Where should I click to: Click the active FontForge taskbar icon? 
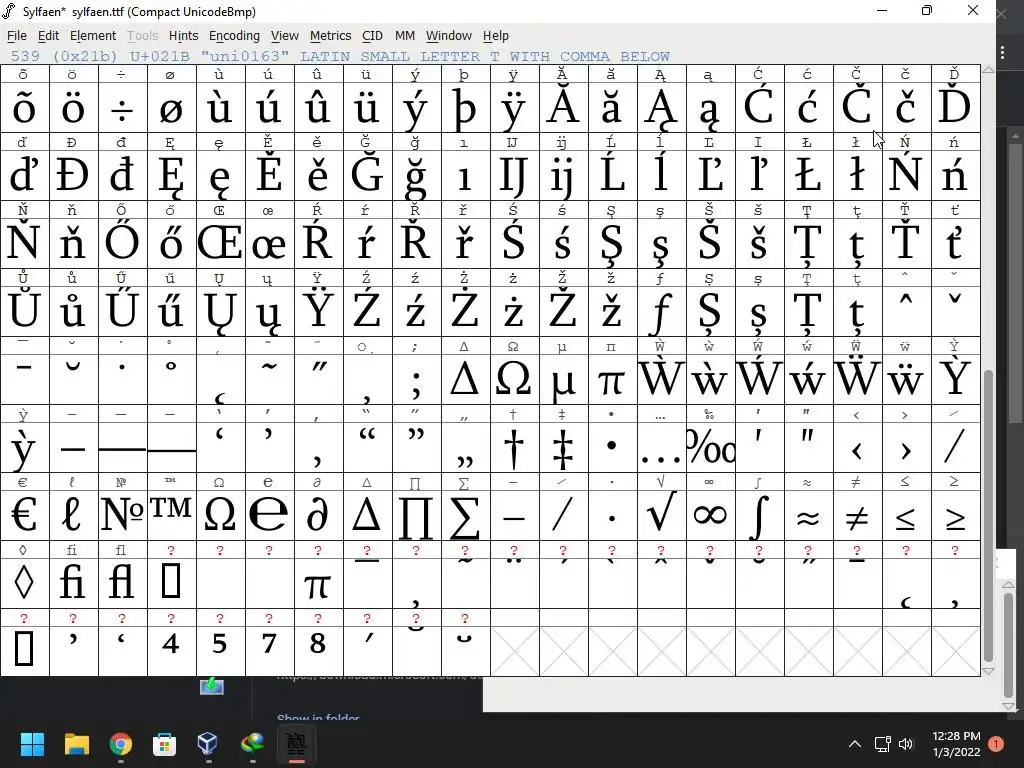296,743
